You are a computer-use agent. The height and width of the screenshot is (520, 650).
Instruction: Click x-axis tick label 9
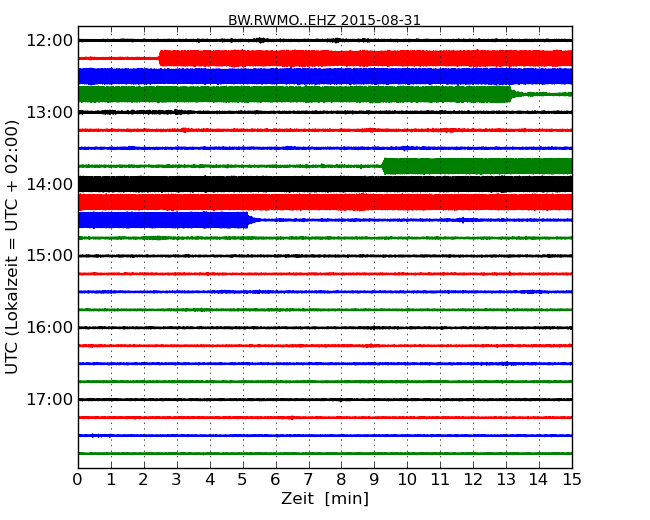[374, 480]
